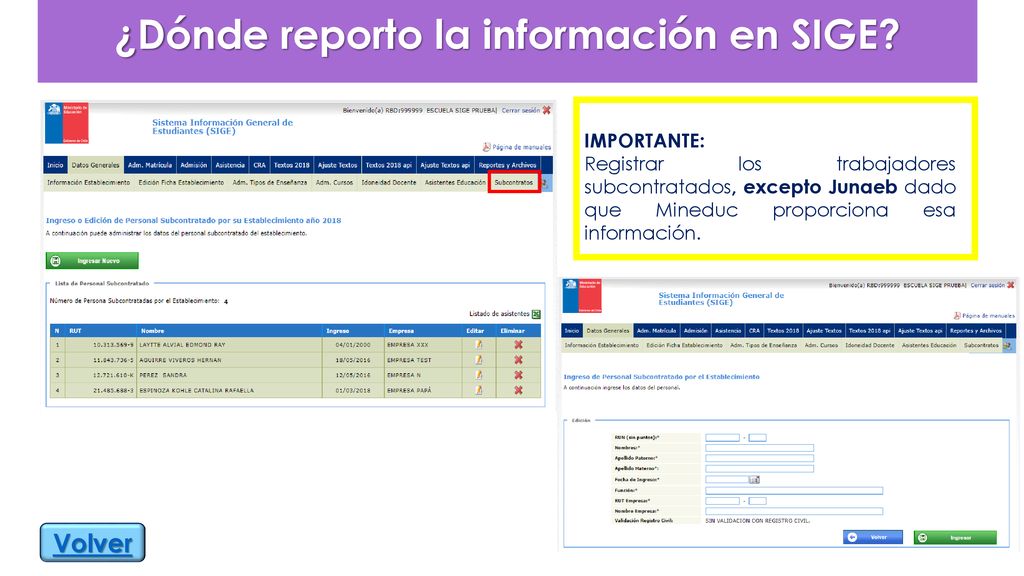Click the Ministerio de Educación logo in left window
The height and width of the screenshot is (576, 1024).
(x=67, y=123)
